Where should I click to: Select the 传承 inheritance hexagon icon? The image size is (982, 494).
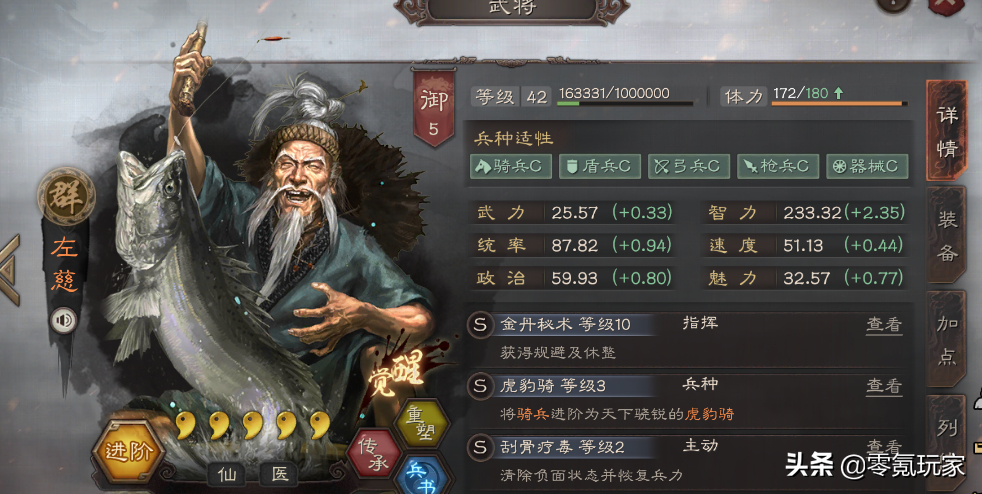point(375,454)
